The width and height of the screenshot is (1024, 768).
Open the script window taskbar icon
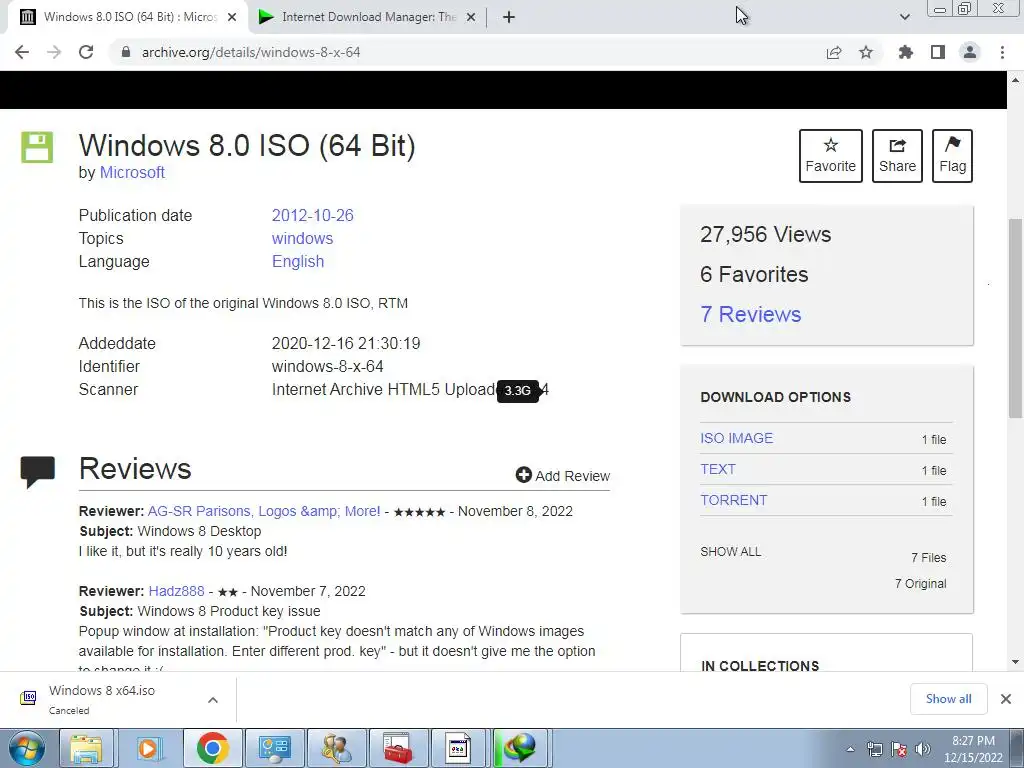458,748
